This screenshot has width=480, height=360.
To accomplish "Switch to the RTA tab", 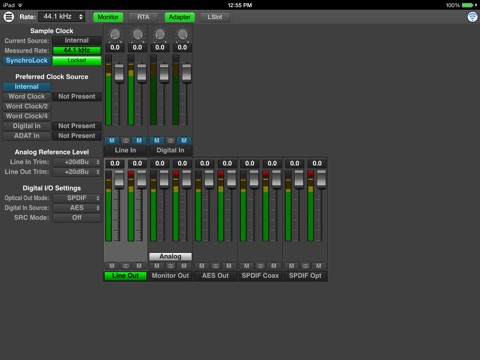I will click(x=143, y=17).
